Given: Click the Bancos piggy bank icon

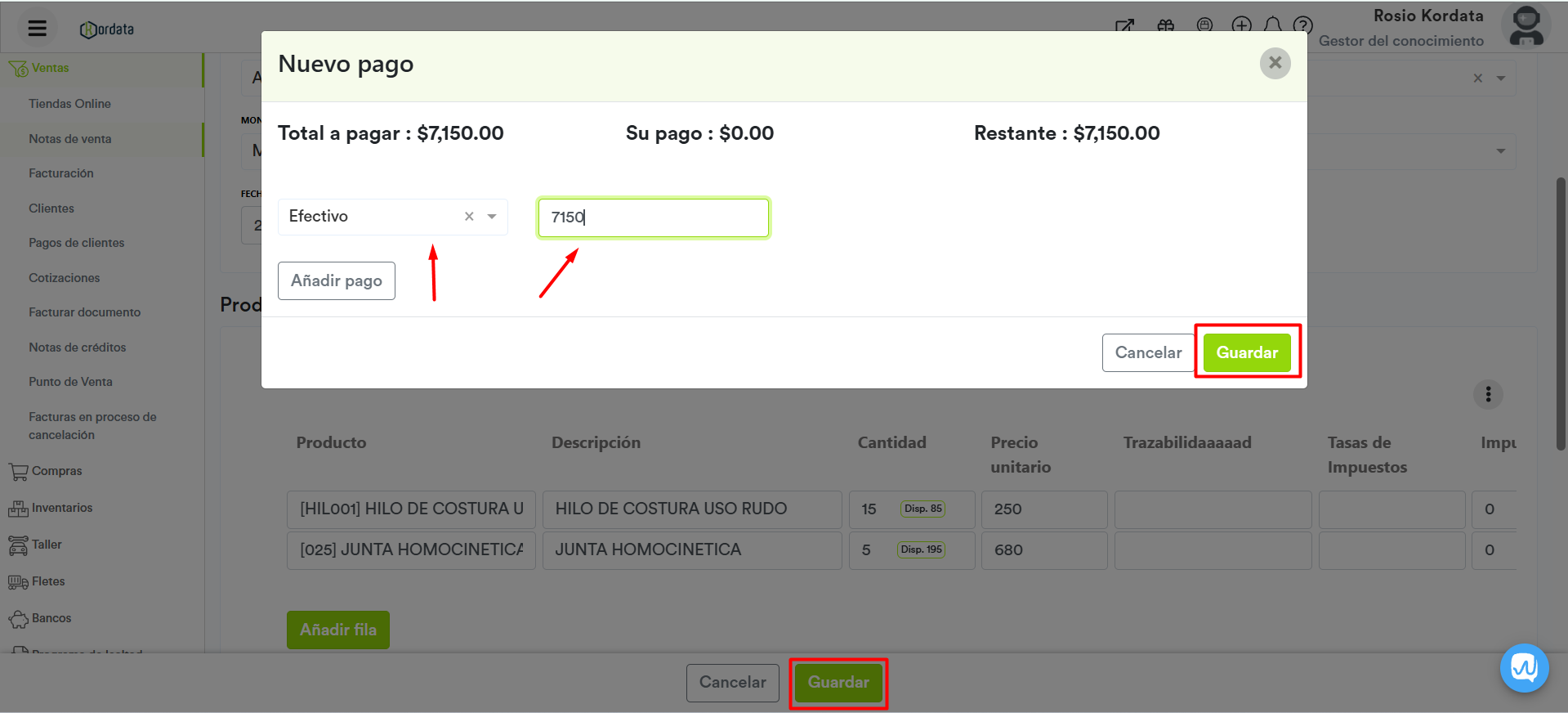Looking at the screenshot, I should (18, 619).
